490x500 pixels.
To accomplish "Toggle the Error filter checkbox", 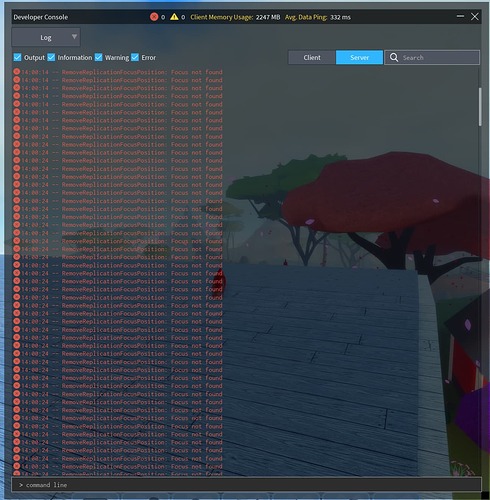I will pyautogui.click(x=135, y=57).
